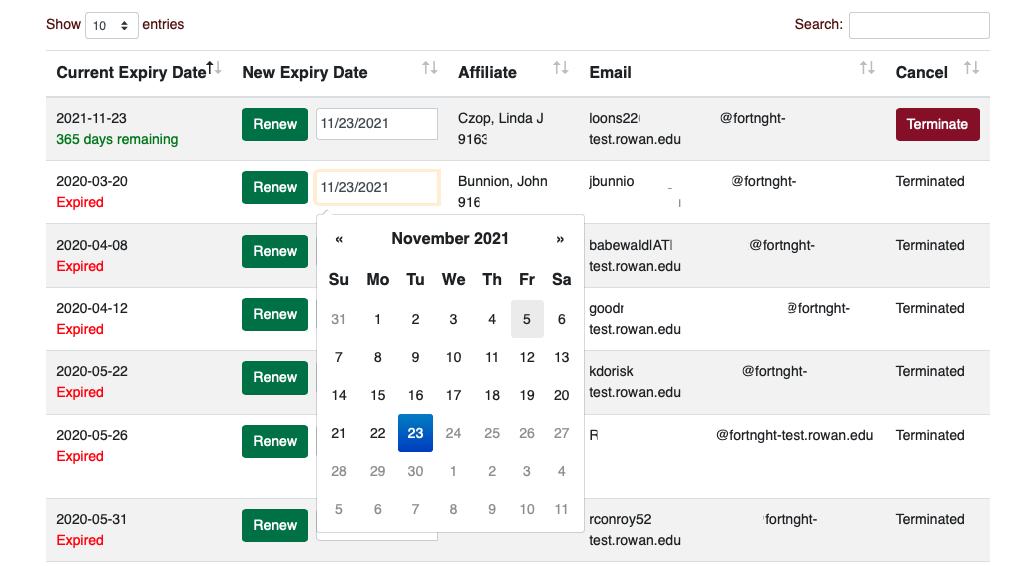1034x566 pixels.
Task: Click sort arrows beside Cancel header
Action: coord(971,68)
